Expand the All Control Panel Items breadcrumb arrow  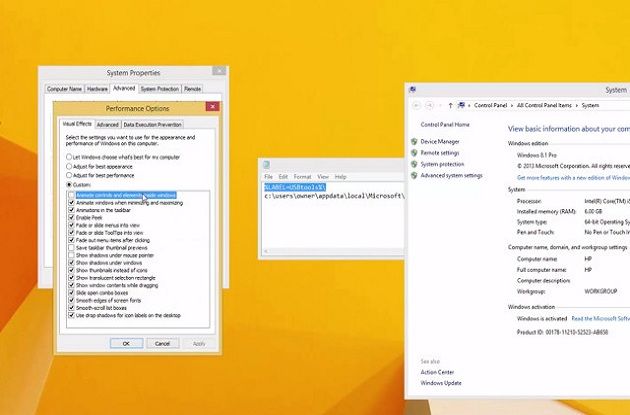click(x=577, y=105)
